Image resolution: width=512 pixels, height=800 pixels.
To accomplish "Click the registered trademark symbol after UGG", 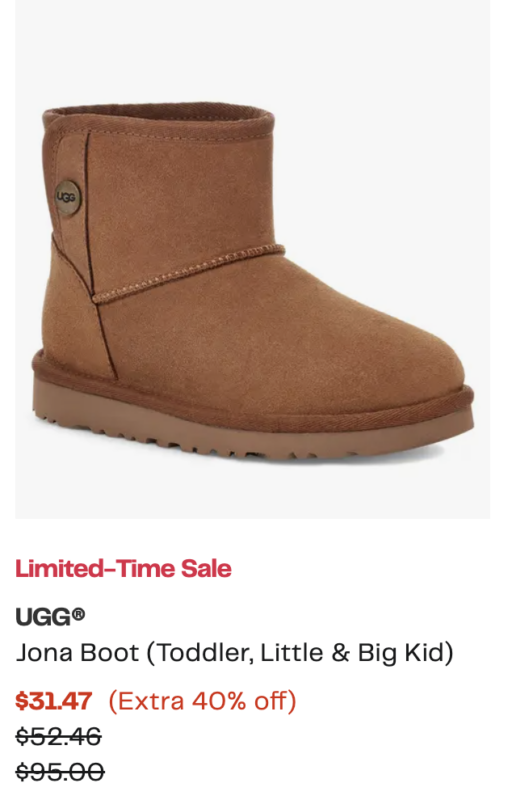I will 78,613.
